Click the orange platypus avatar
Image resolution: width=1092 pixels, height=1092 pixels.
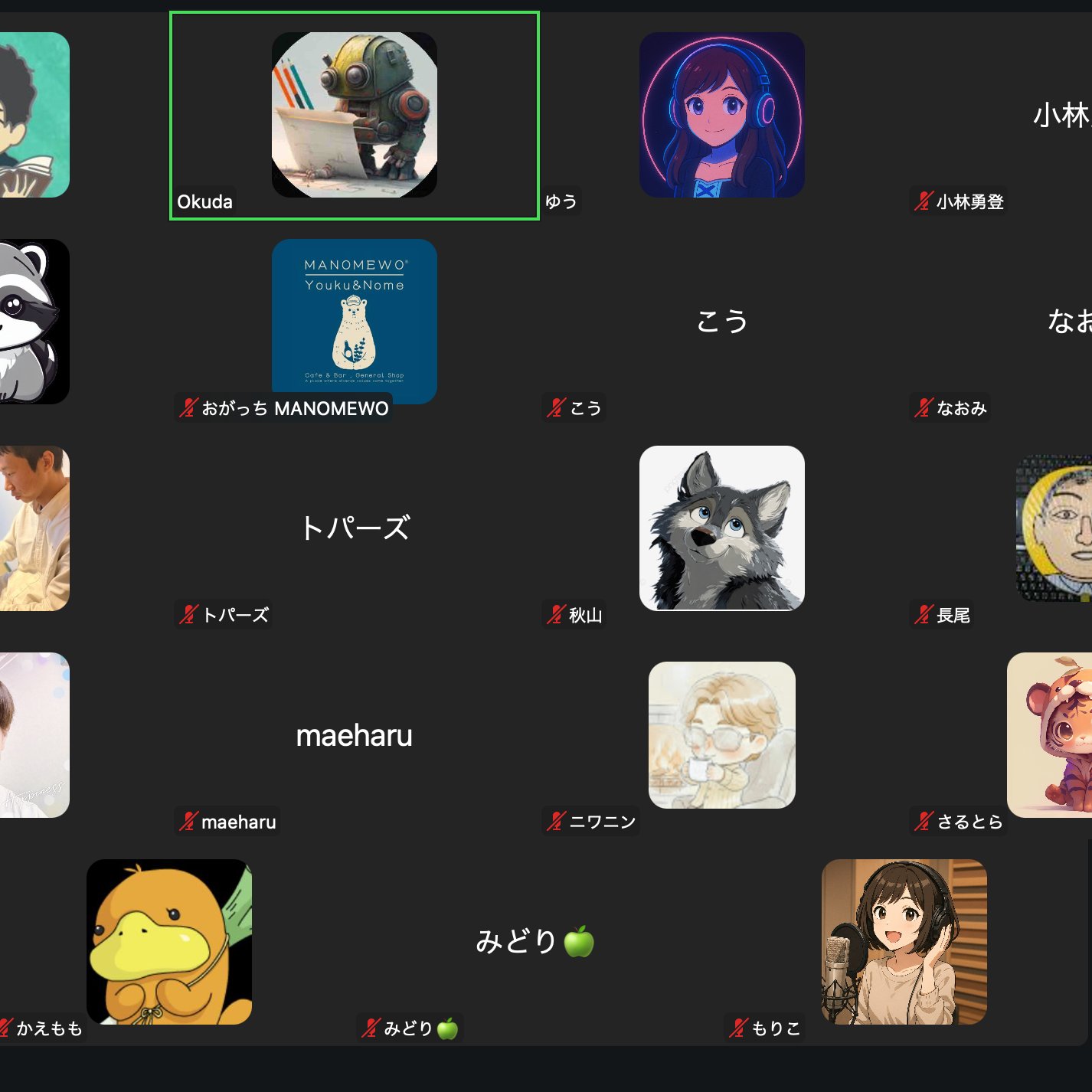click(169, 942)
